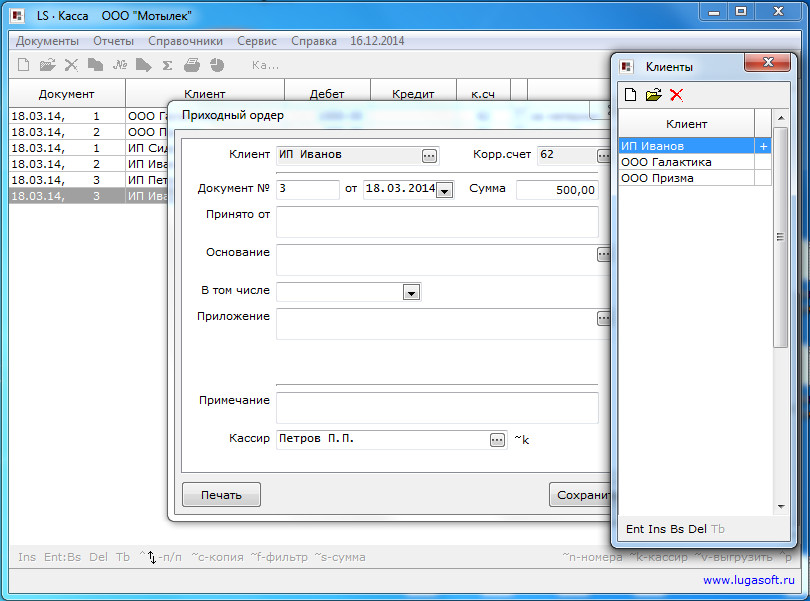Click the ellipsis button beside Кассир field
The height and width of the screenshot is (601, 810).
click(x=497, y=439)
